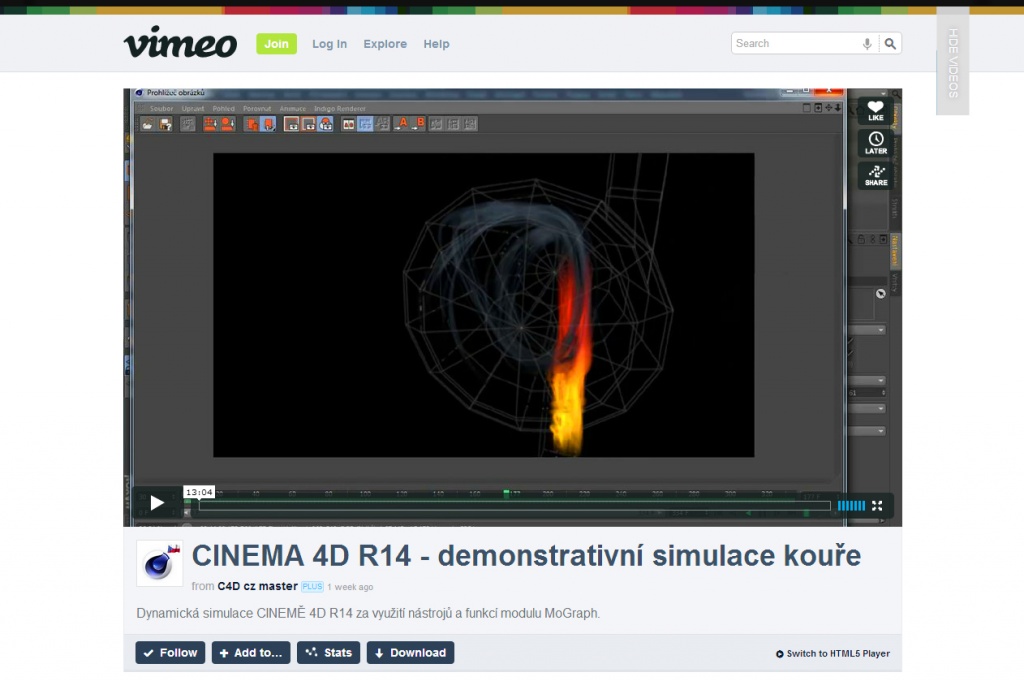
Task: Toggle the Follow button
Action: (170, 652)
